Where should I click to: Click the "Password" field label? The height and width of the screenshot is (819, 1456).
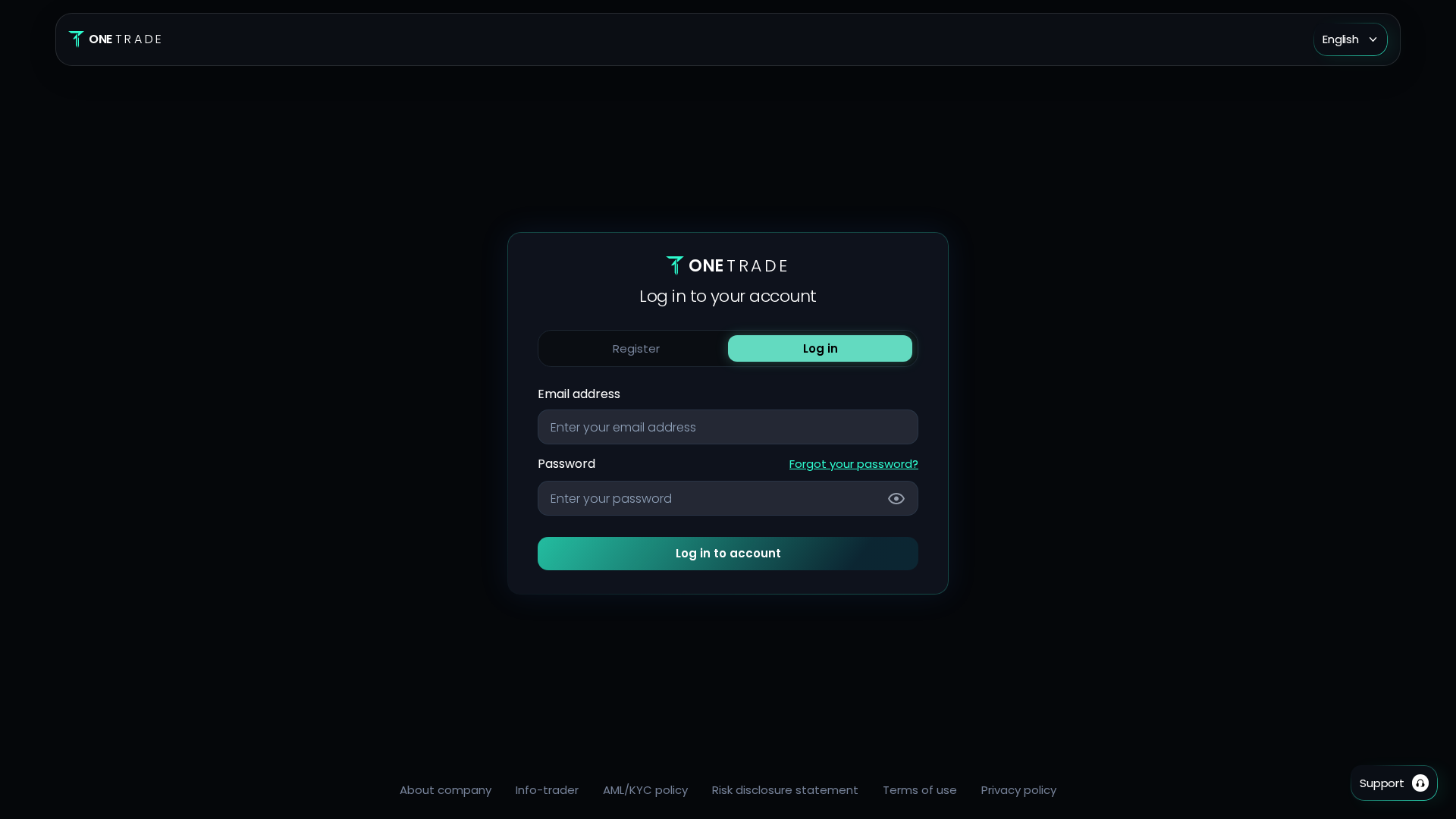[x=566, y=464]
